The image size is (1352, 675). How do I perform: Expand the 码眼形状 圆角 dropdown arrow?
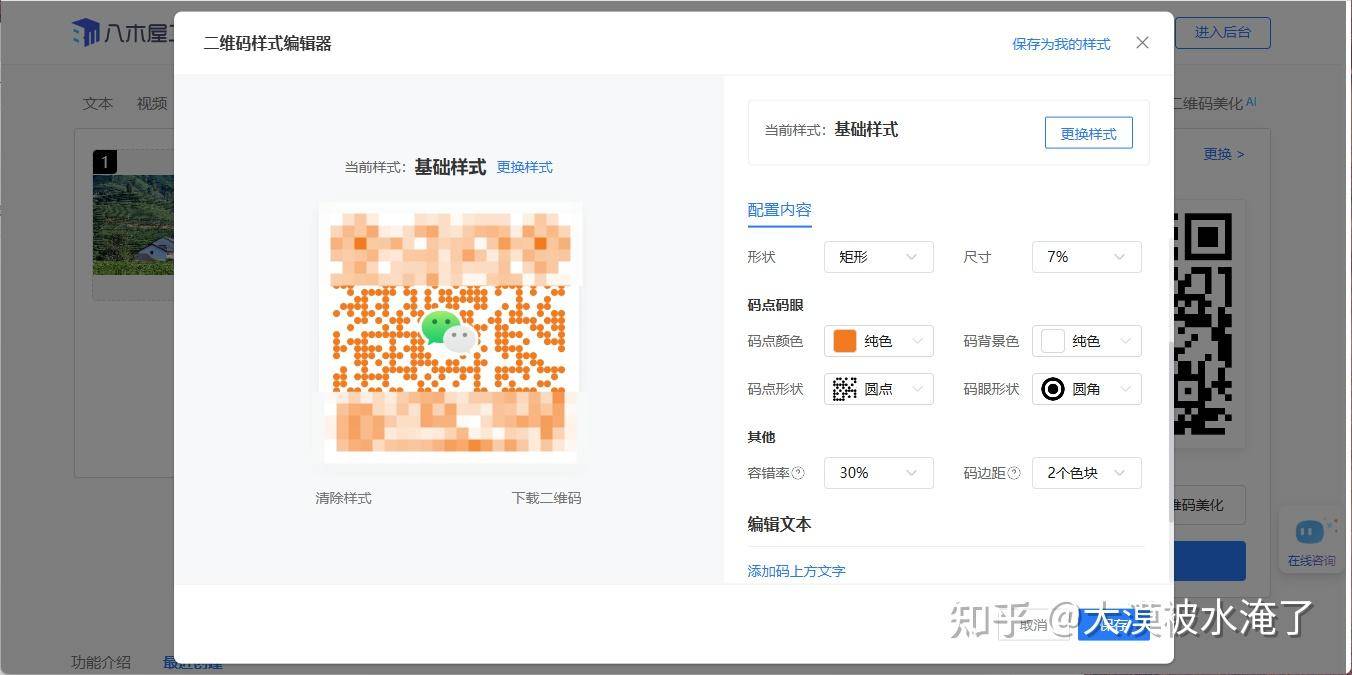[x=1125, y=389]
